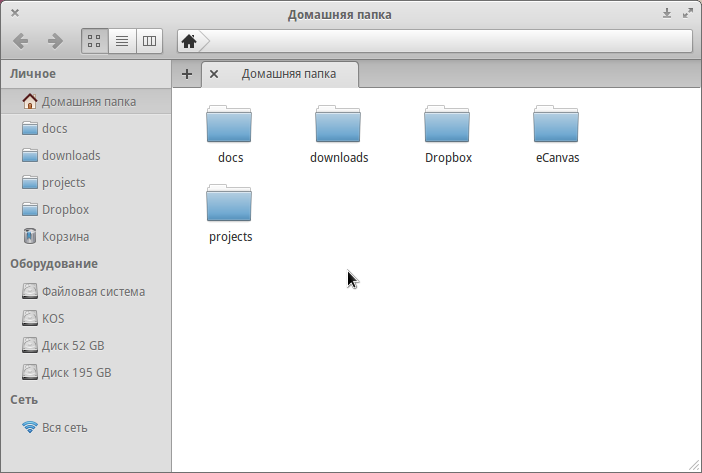702x473 pixels.
Task: Open the Dropbox folder in main view
Action: click(x=447, y=125)
